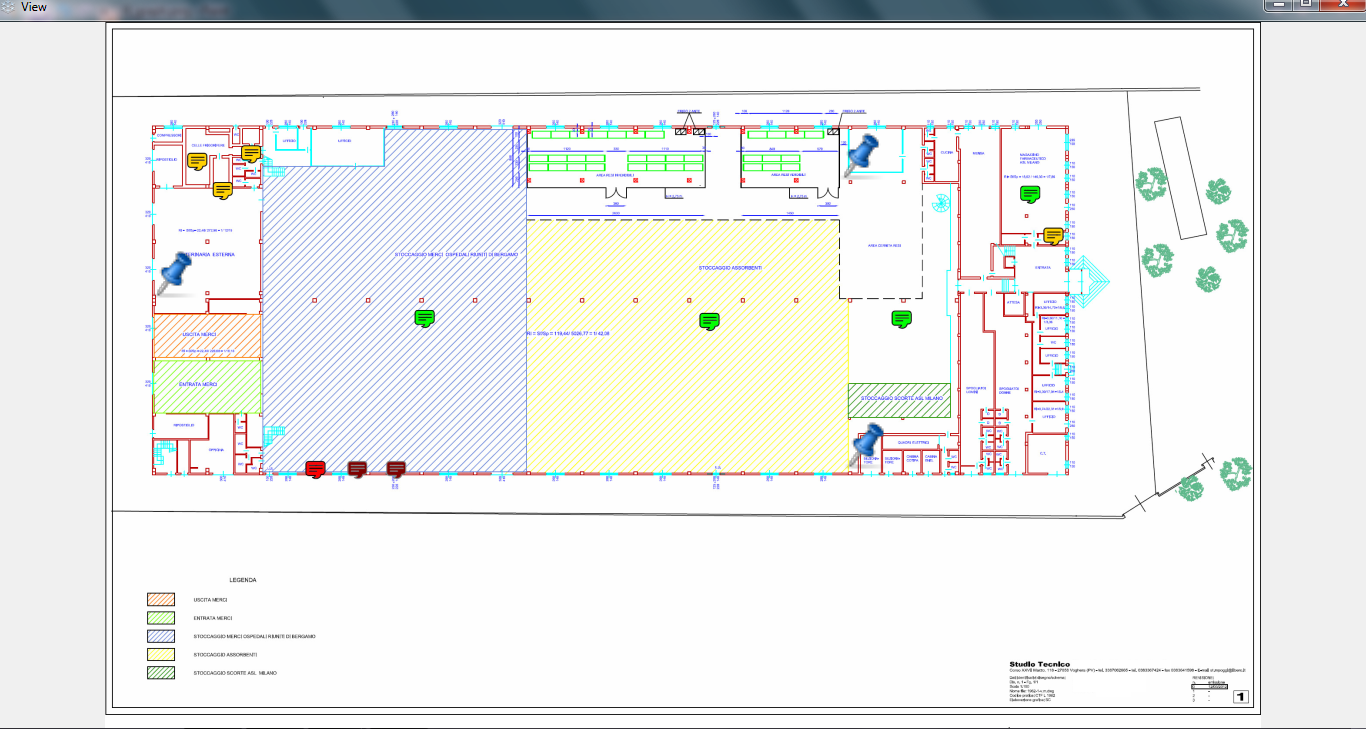Click the bright red comment on bottom wall

click(316, 469)
